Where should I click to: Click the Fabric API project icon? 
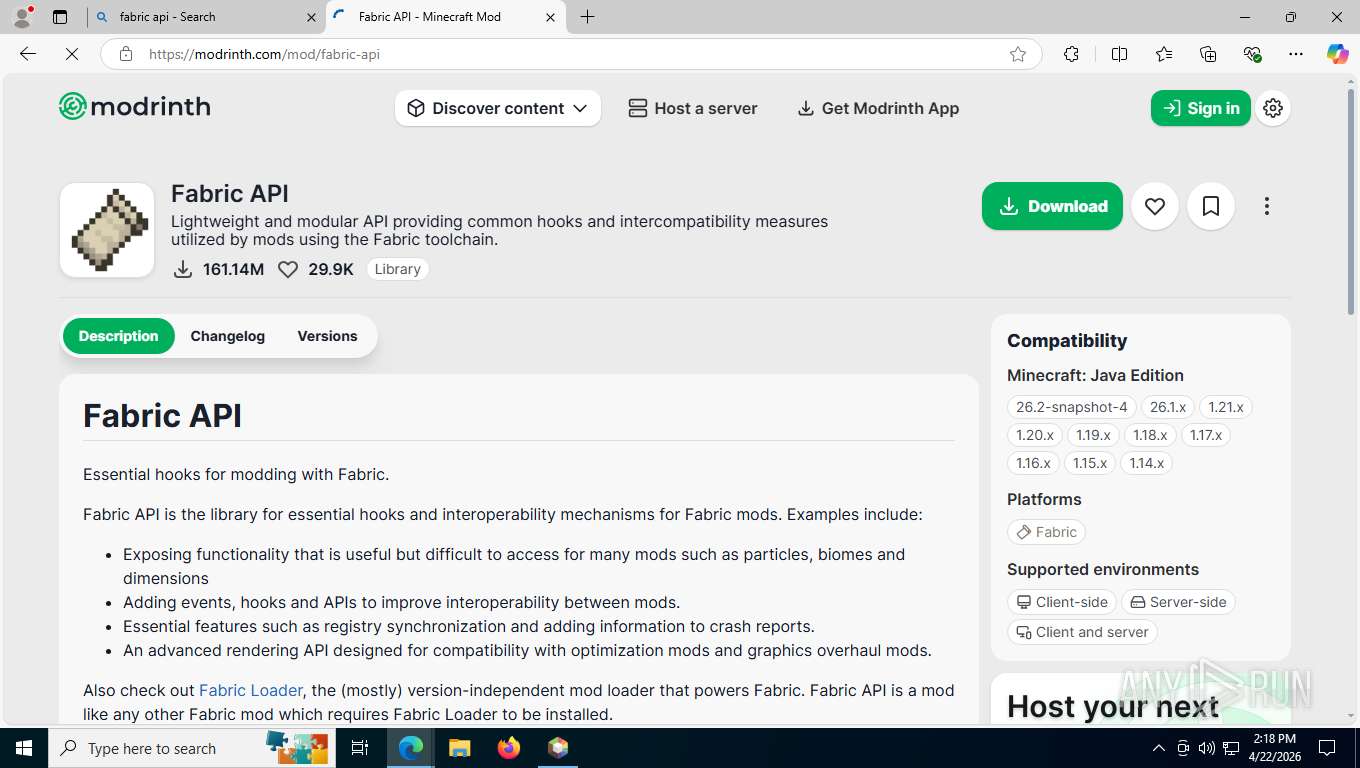point(107,230)
